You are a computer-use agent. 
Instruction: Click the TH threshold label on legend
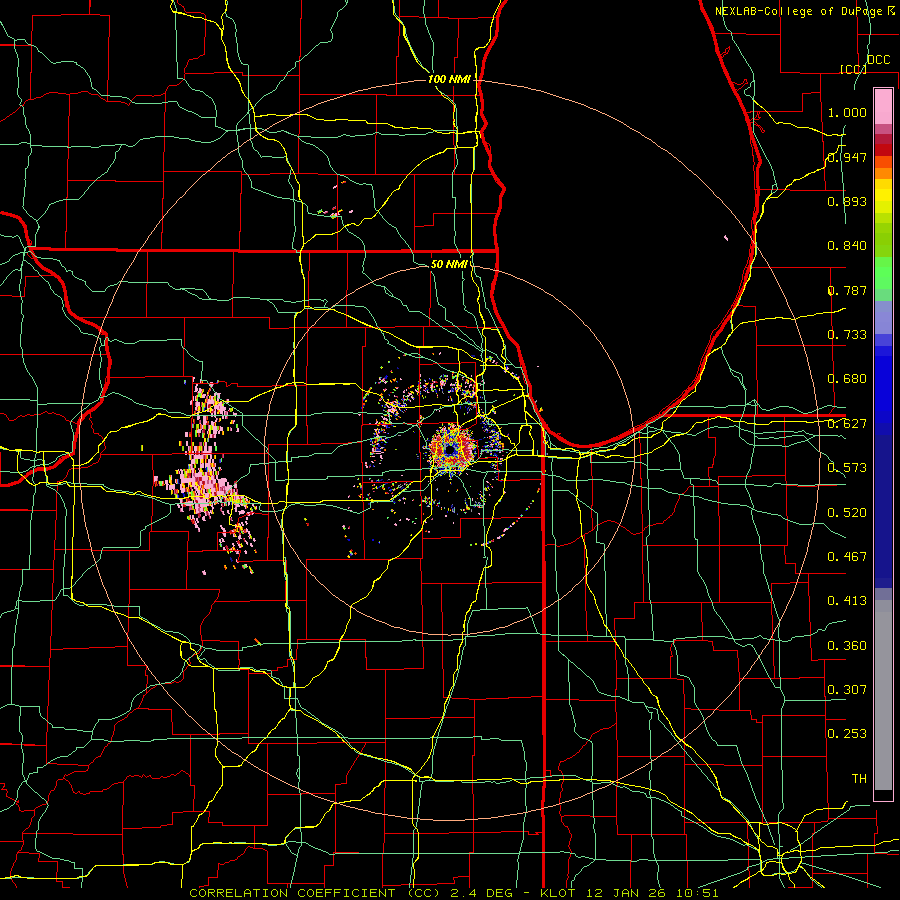pyautogui.click(x=859, y=779)
